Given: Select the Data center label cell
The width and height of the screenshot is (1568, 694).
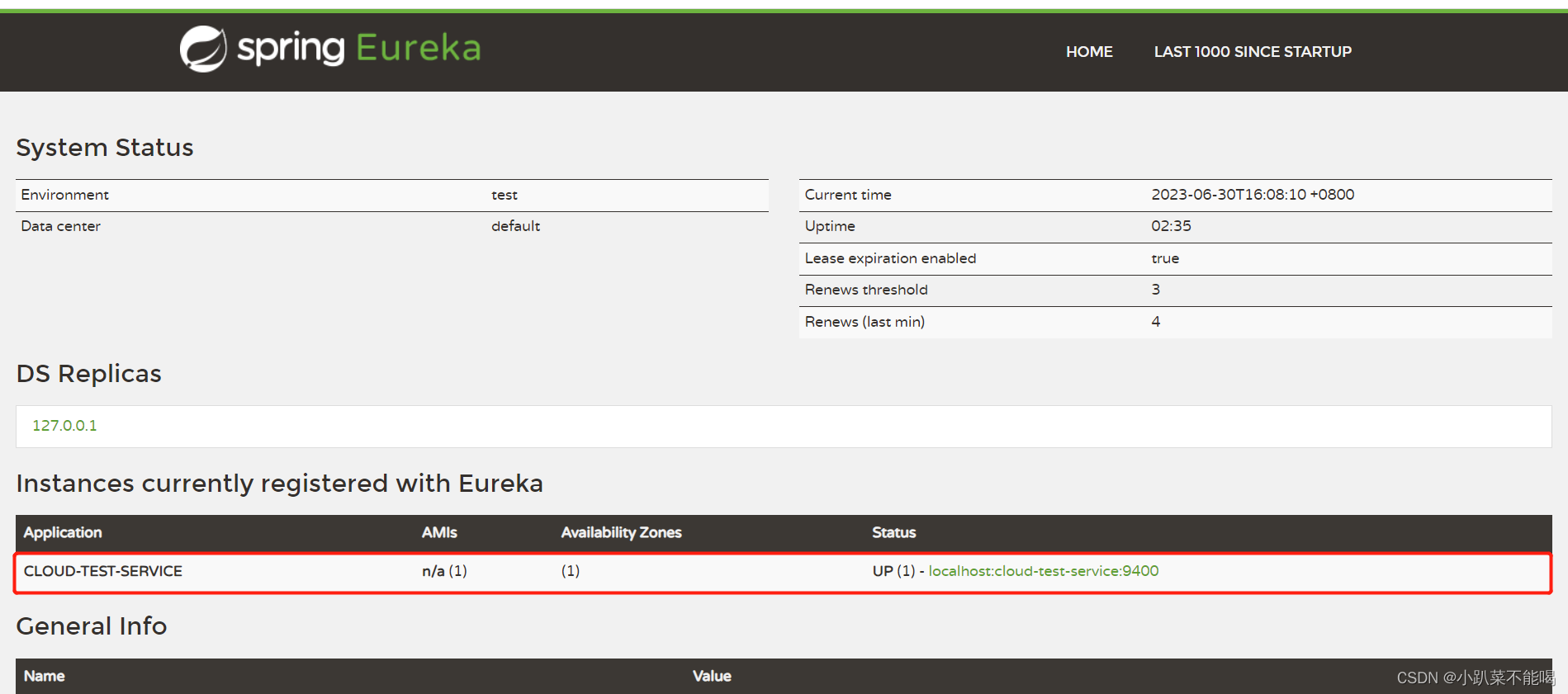Looking at the screenshot, I should point(61,226).
